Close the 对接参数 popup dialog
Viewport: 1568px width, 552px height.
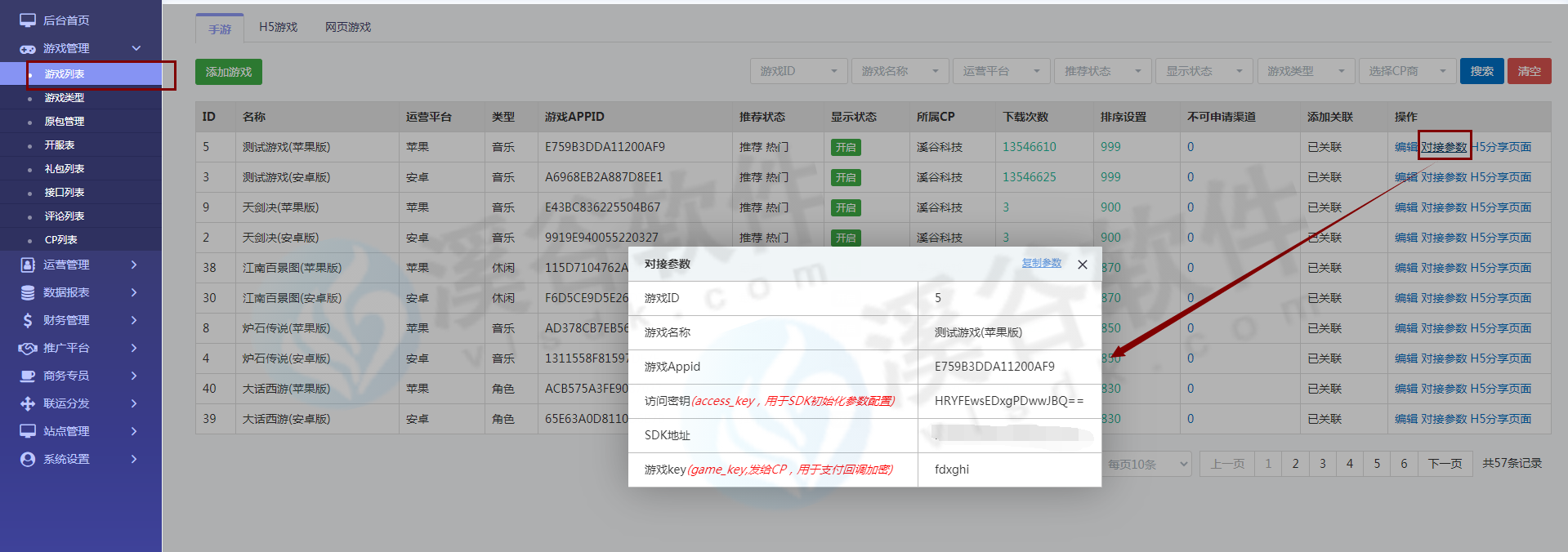(x=1082, y=265)
